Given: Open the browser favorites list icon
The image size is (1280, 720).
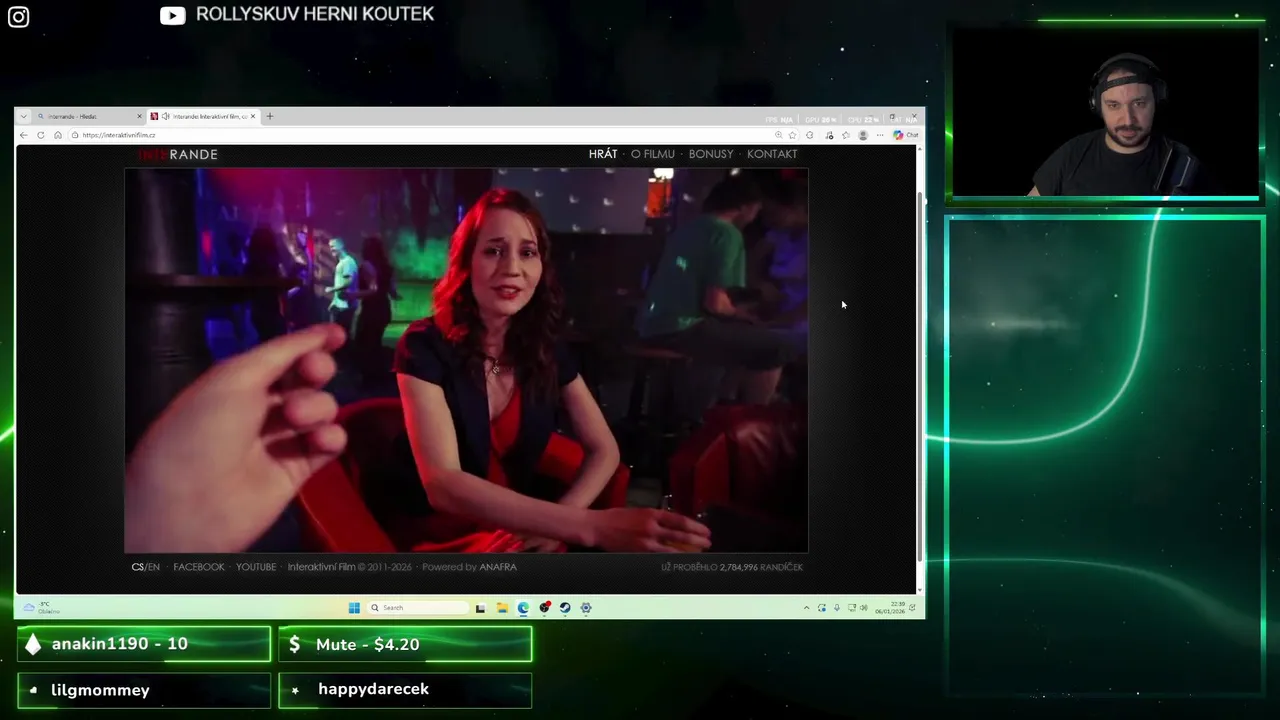Looking at the screenshot, I should [846, 135].
